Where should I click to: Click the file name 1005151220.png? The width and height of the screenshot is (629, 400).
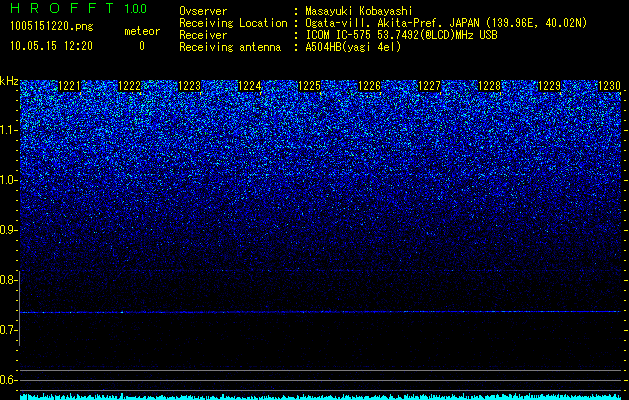point(52,26)
